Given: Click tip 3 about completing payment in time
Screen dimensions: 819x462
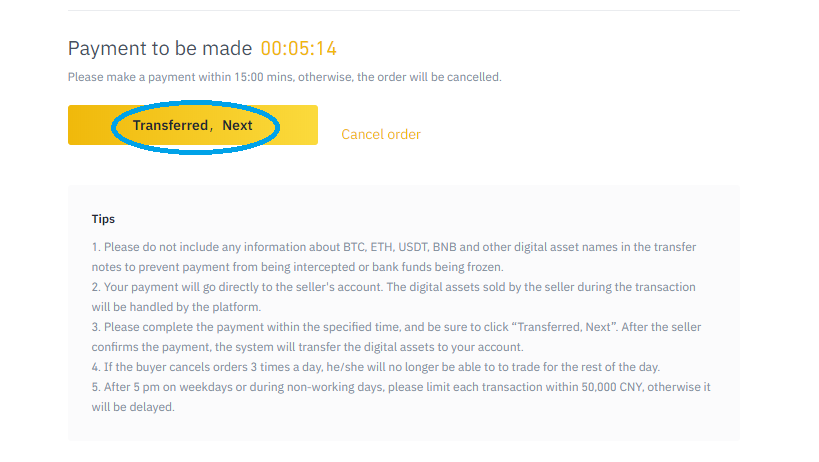Looking at the screenshot, I should 396,337.
